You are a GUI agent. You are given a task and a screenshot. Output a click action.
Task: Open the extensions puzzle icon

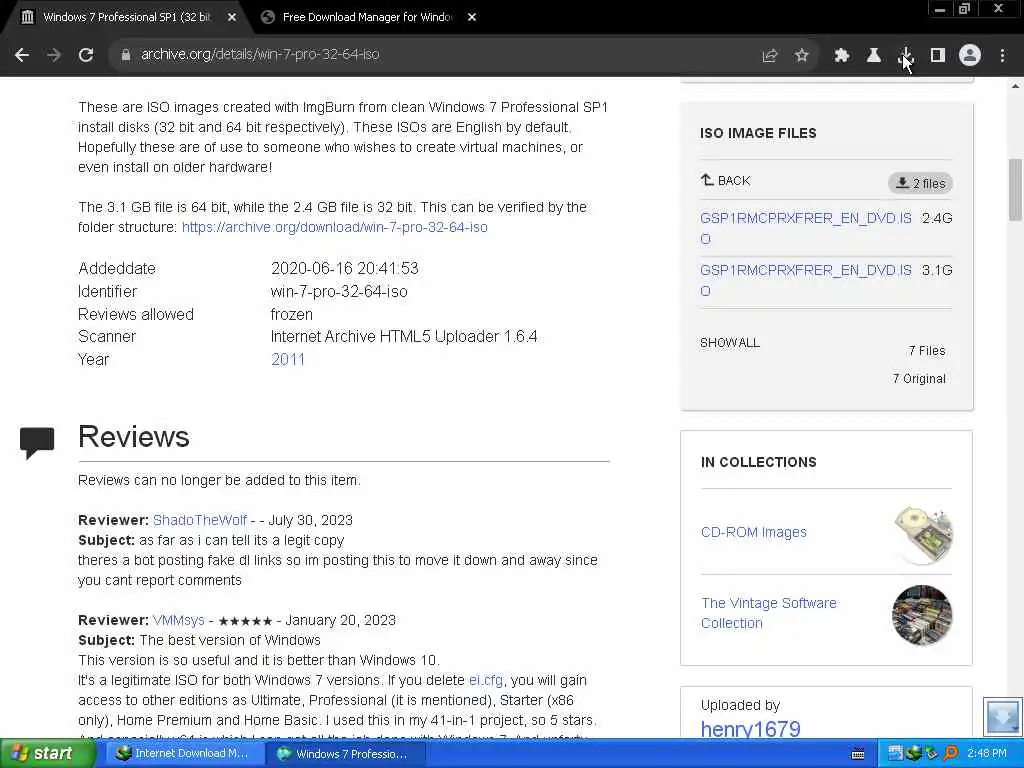coord(841,56)
